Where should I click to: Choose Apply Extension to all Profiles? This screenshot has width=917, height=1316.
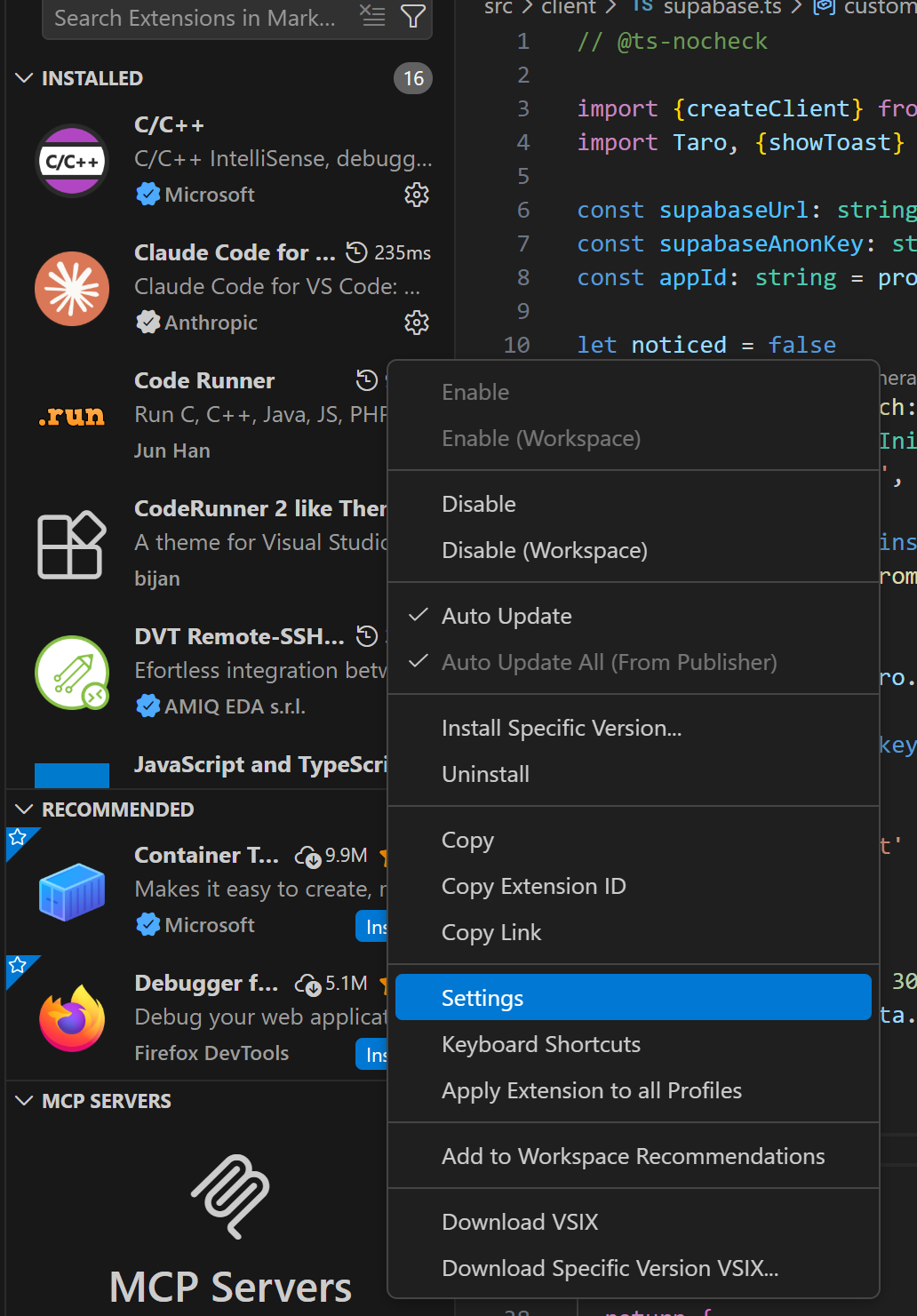pos(633,1090)
